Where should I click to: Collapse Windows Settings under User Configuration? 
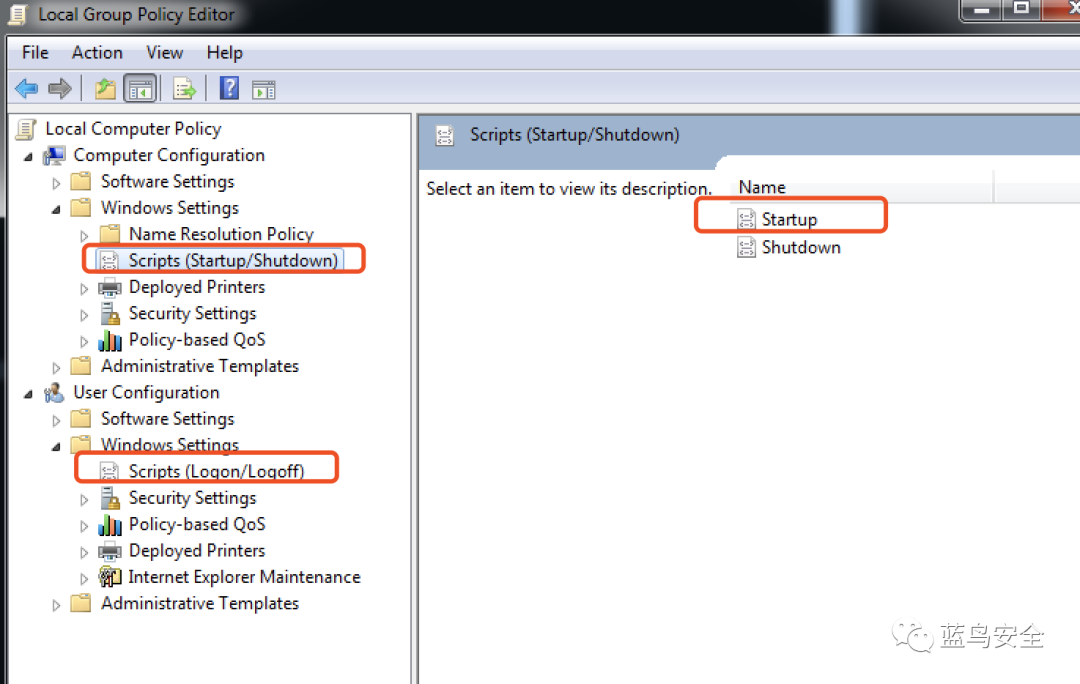56,446
